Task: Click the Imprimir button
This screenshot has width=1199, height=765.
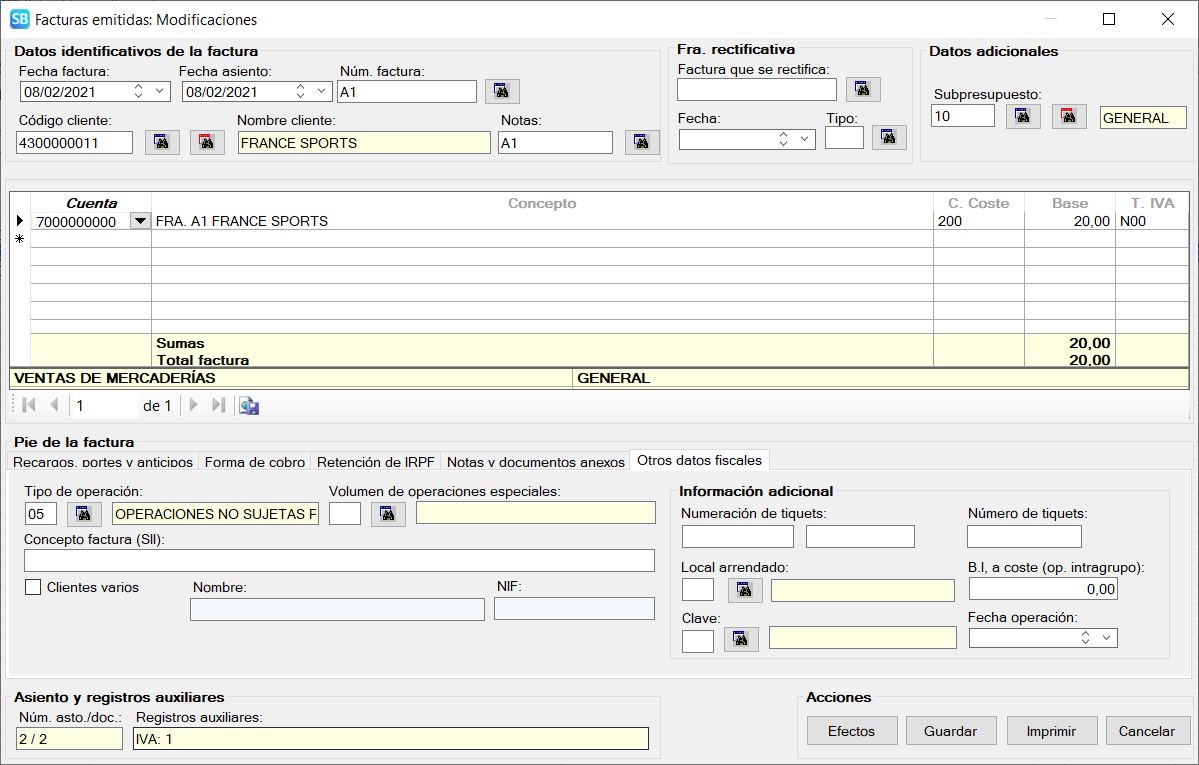Action: pyautogui.click(x=1051, y=731)
